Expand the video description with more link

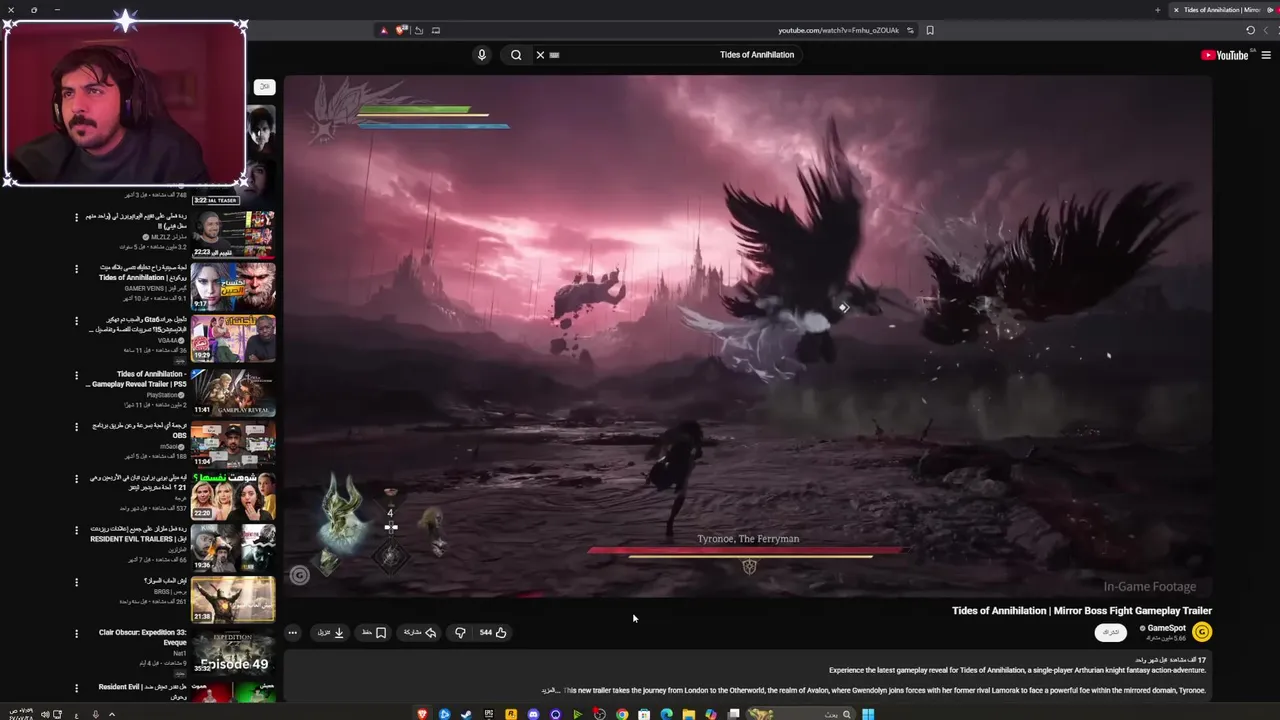[x=551, y=690]
